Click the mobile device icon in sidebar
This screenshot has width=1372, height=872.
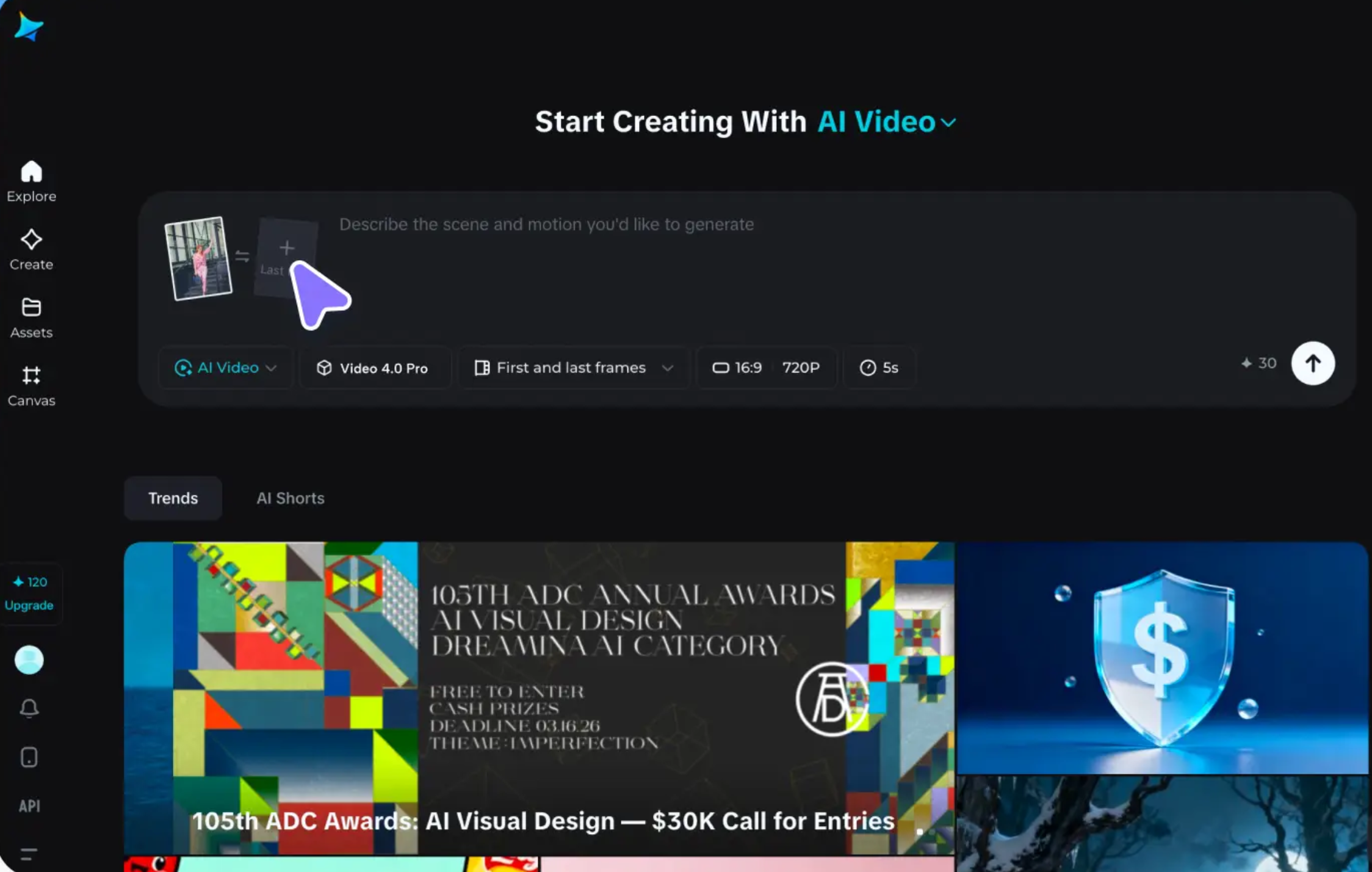pyautogui.click(x=29, y=757)
